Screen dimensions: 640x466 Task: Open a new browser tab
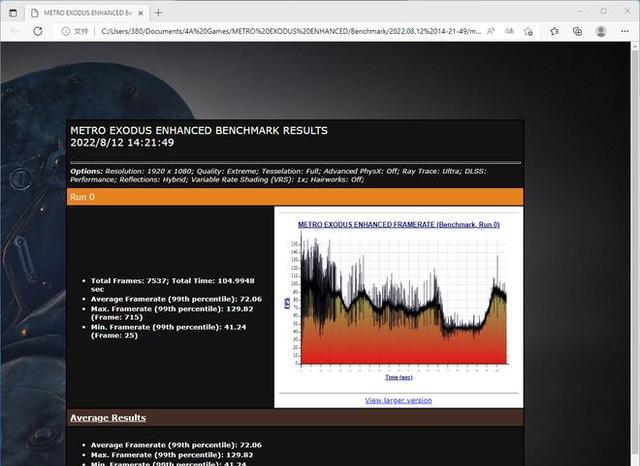point(158,13)
